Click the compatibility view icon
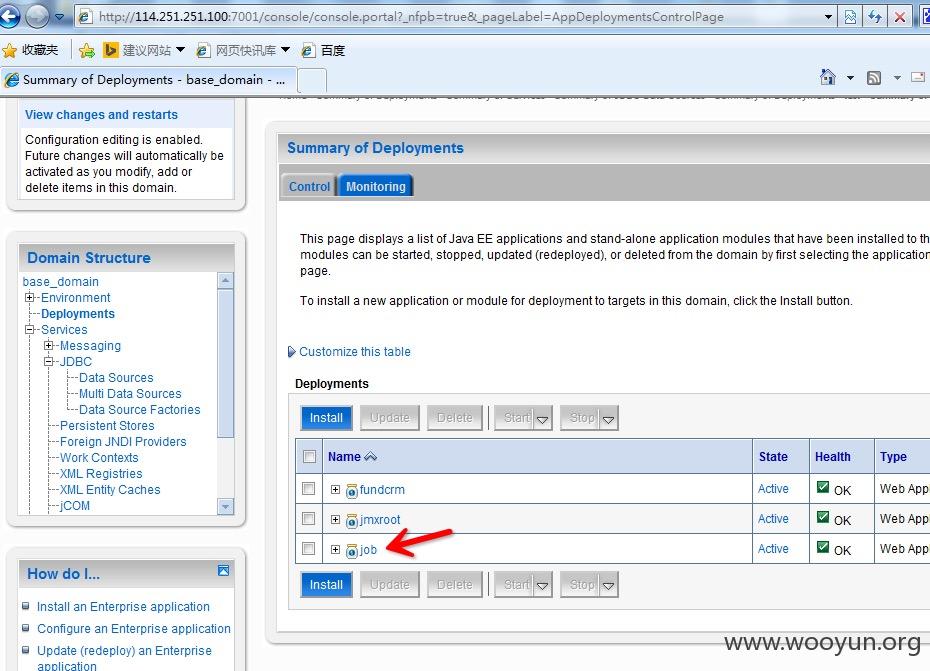930x671 pixels. tap(850, 17)
